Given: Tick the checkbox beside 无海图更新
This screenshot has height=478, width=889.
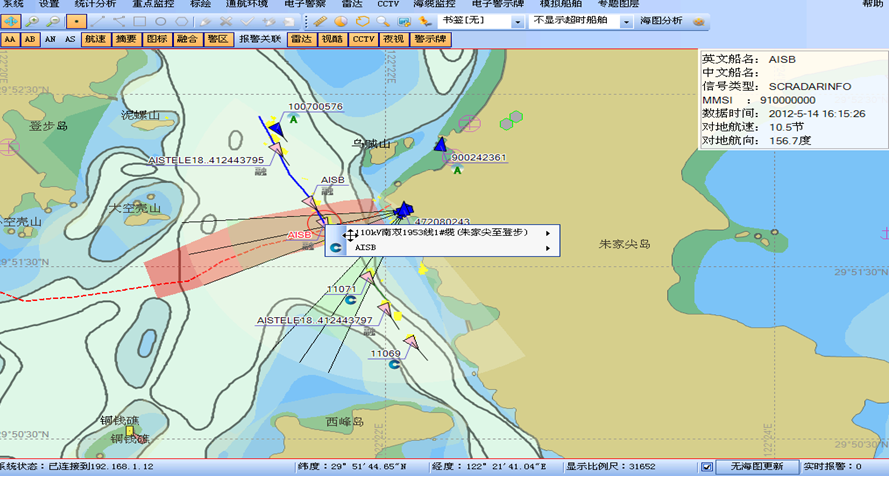Looking at the screenshot, I should click(707, 467).
